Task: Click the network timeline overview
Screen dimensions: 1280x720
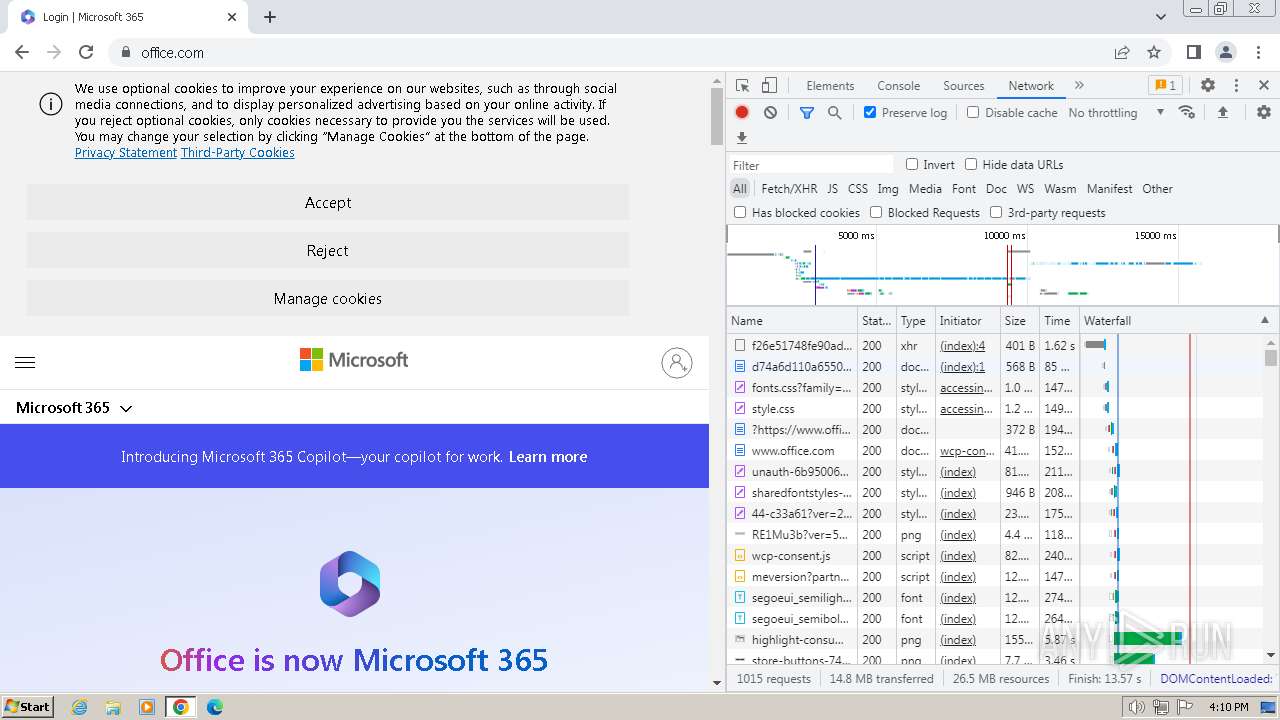Action: pos(1002,265)
